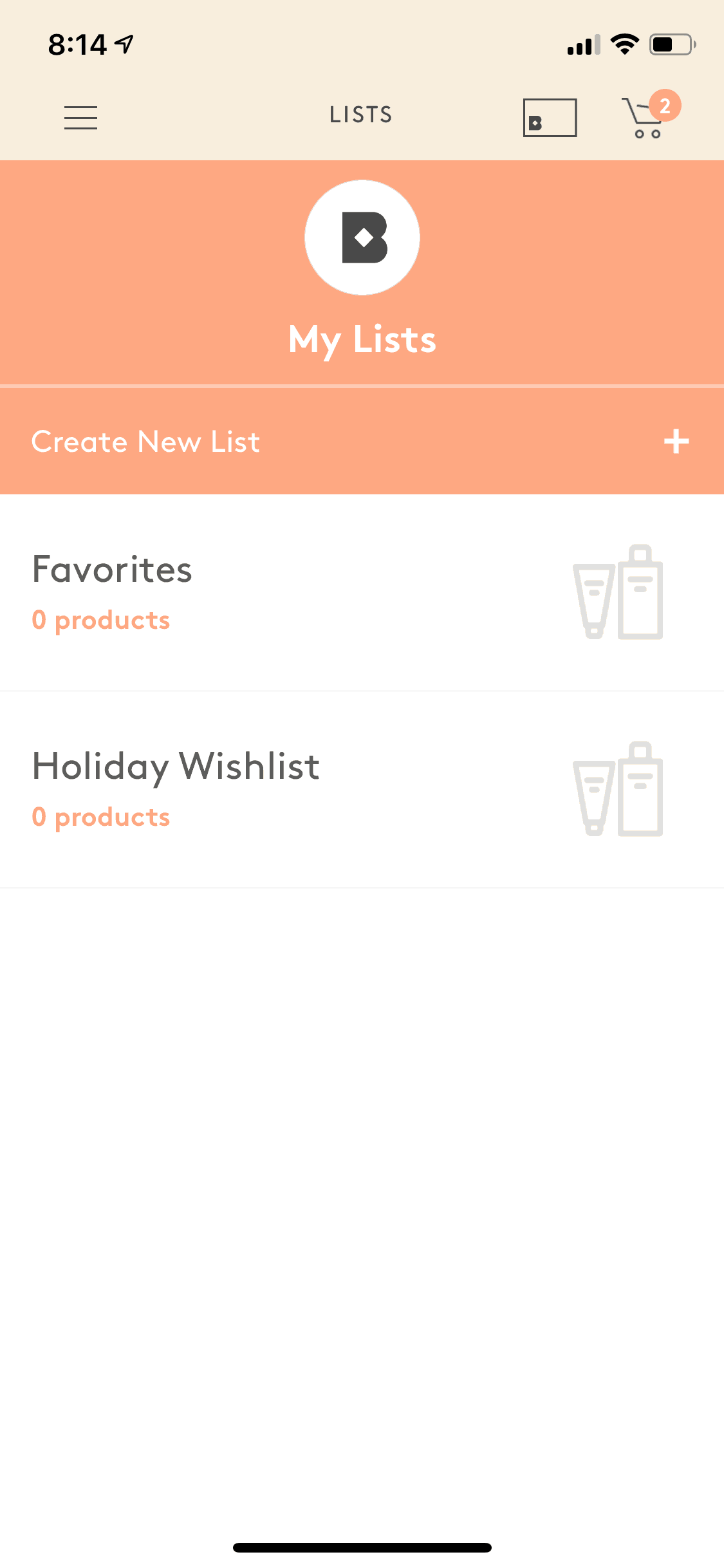Open the Holiday Wishlist list
Screen dimensions: 724x1568
(176, 767)
